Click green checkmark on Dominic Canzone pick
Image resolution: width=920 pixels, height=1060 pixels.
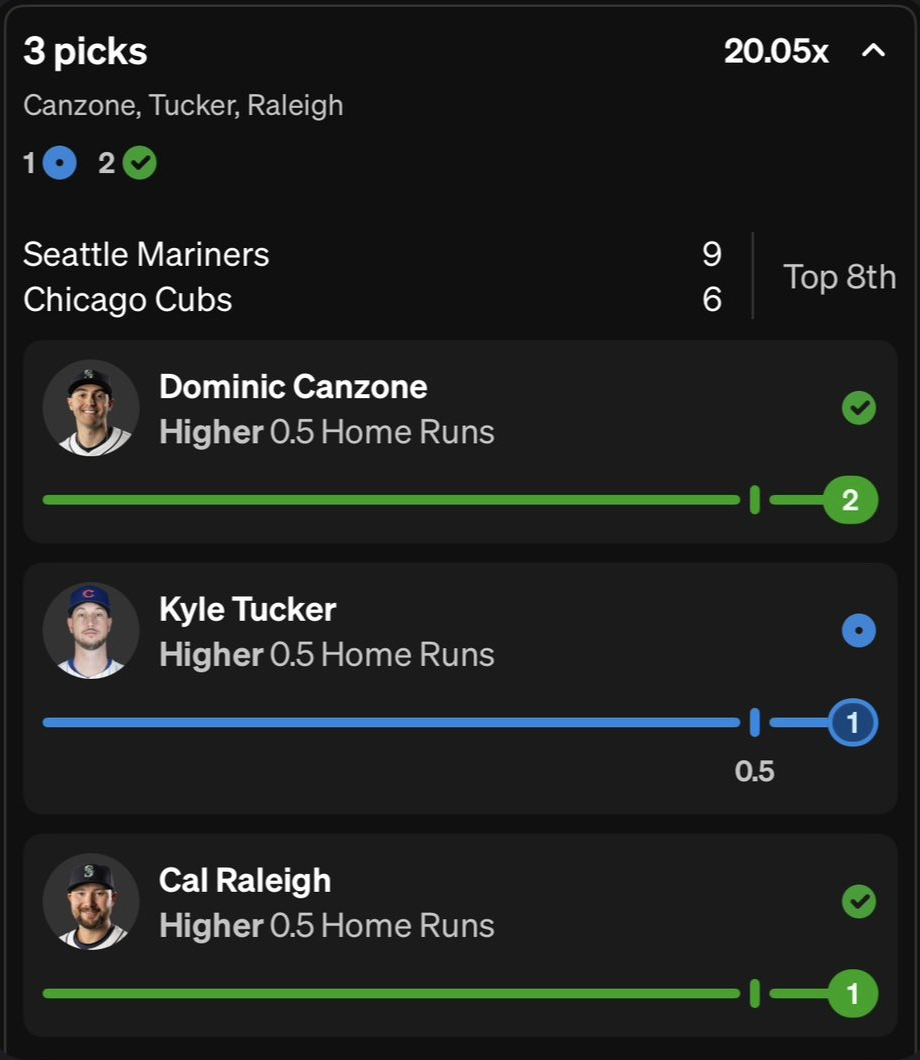(859, 408)
